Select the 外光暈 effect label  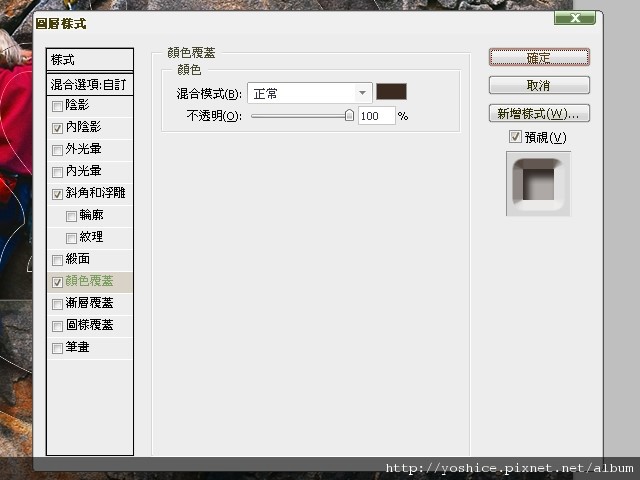(x=83, y=149)
